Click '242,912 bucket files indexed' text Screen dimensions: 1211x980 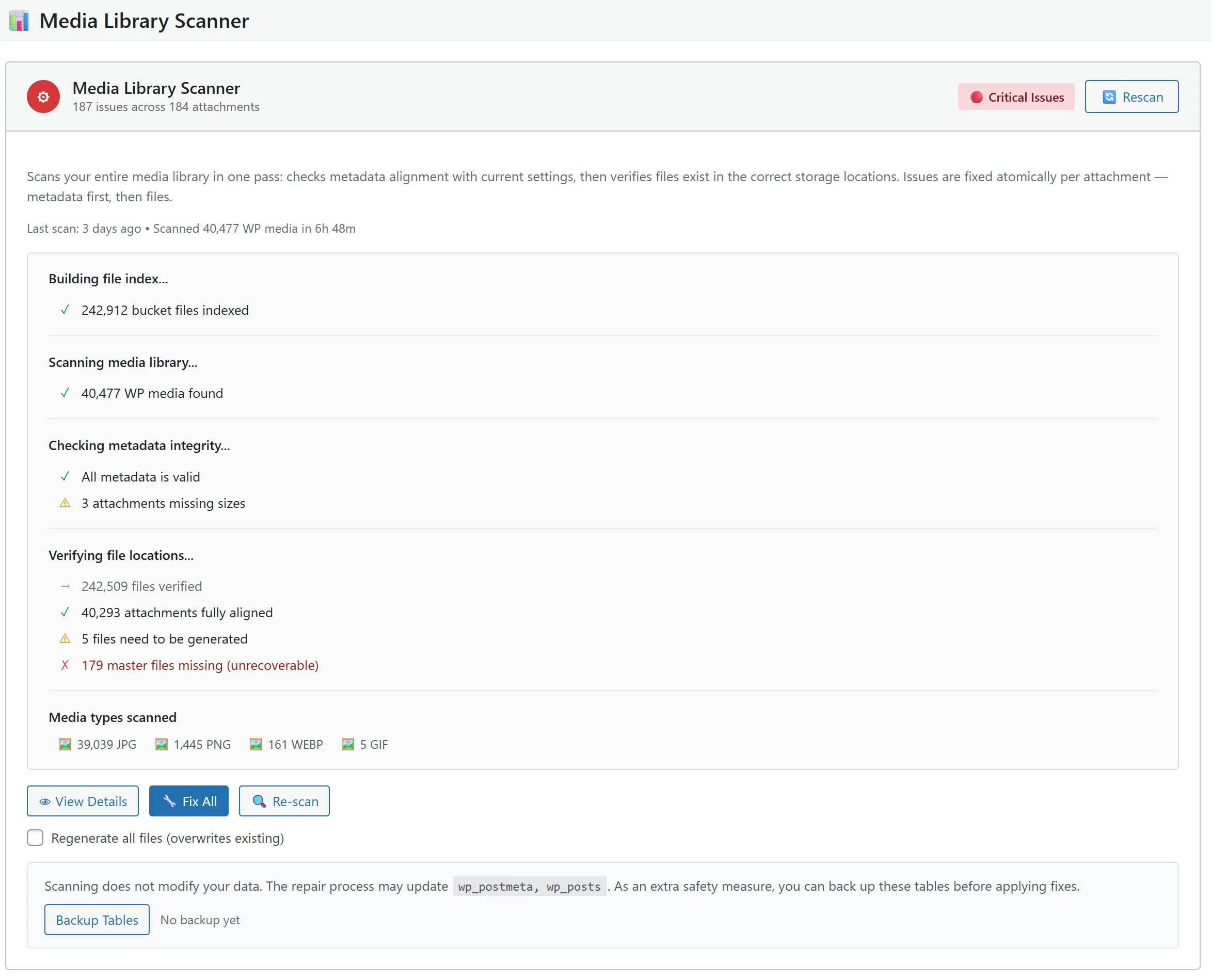(x=165, y=310)
